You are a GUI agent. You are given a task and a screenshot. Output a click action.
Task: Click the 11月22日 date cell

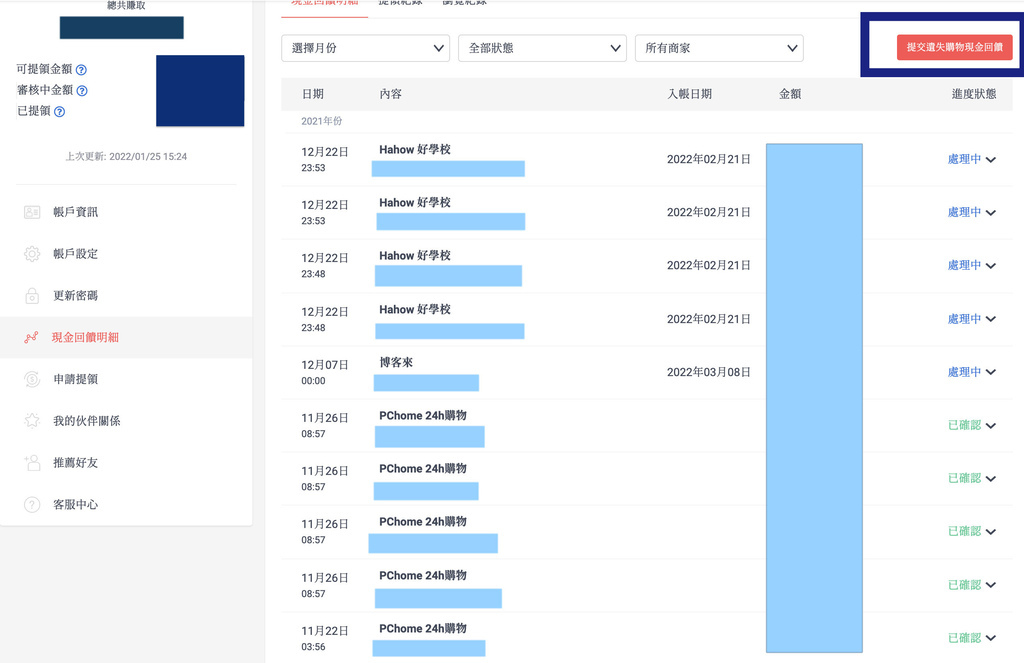pos(325,631)
